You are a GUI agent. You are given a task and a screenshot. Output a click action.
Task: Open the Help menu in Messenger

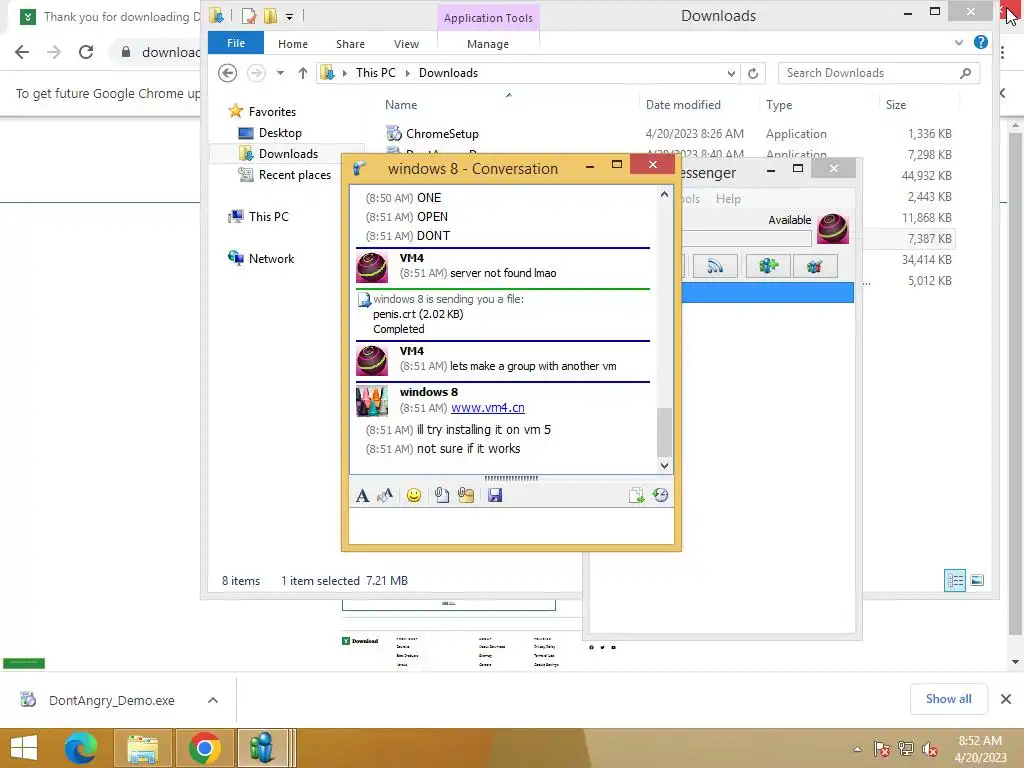click(x=728, y=199)
